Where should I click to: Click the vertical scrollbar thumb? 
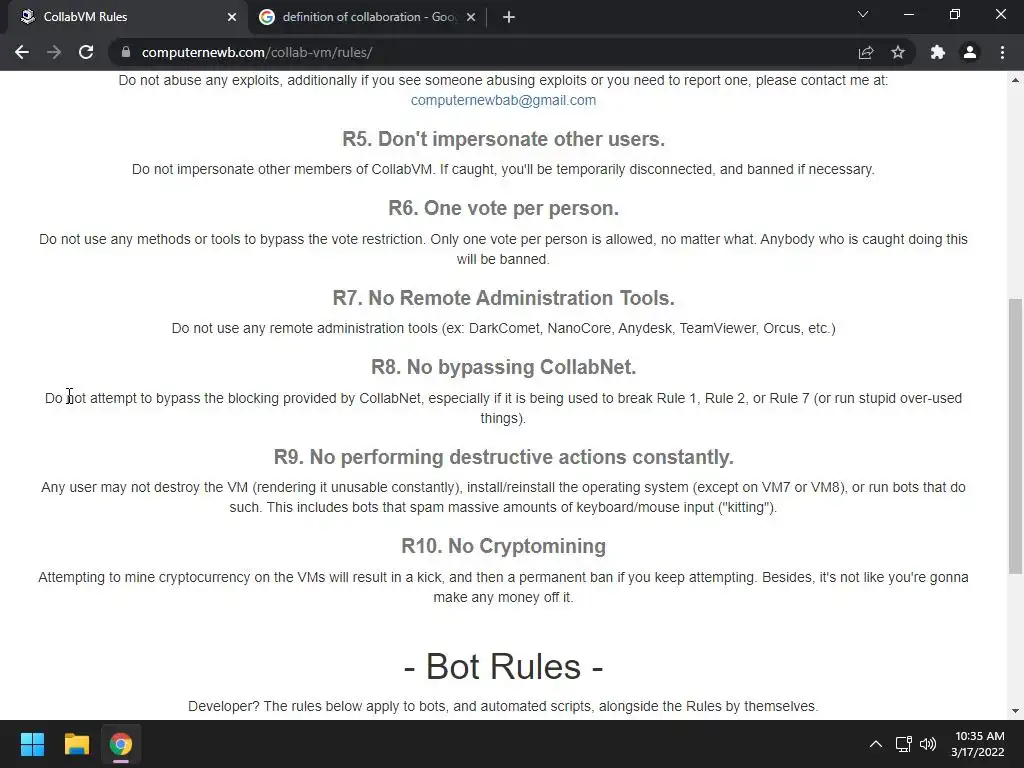point(1015,436)
